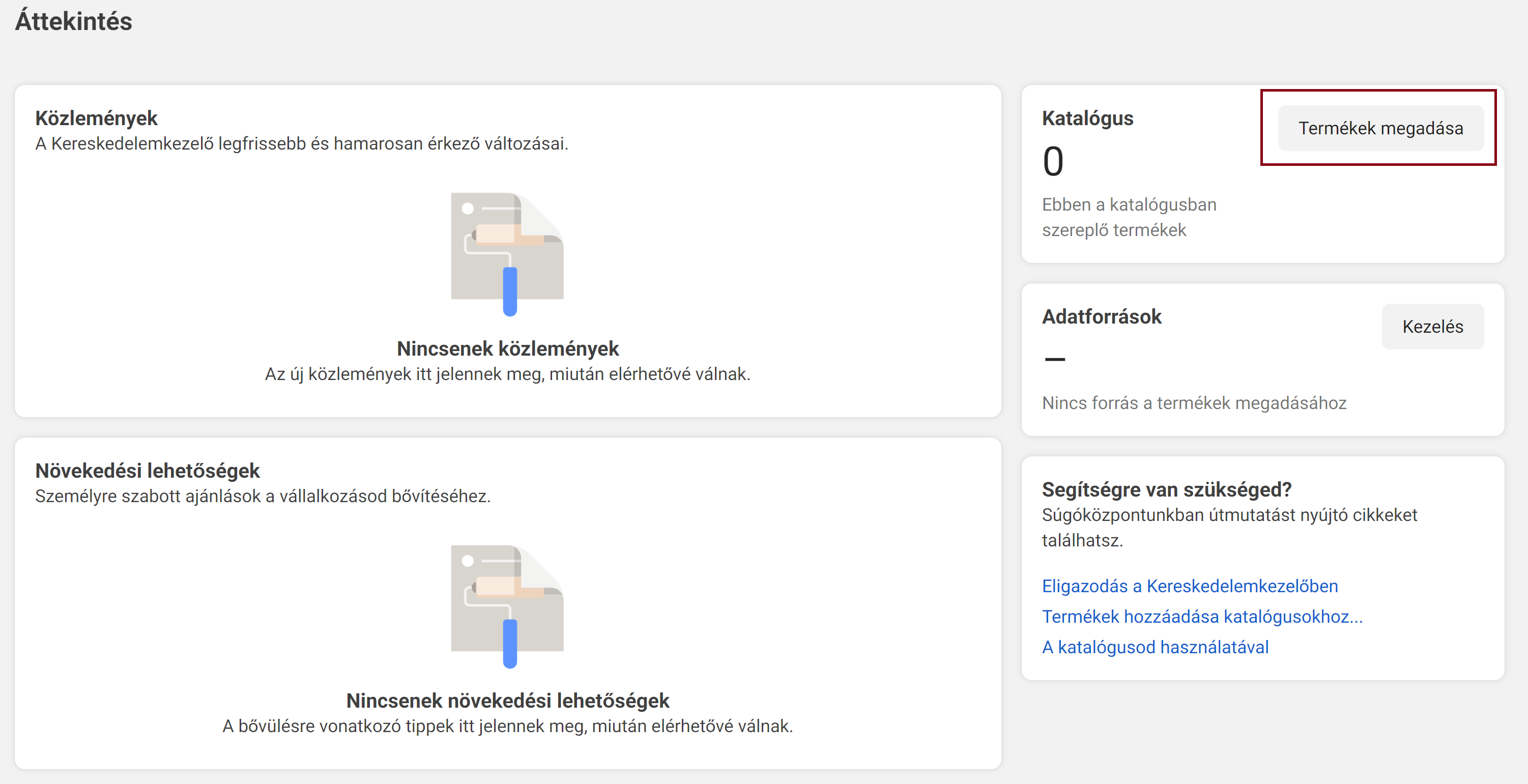The height and width of the screenshot is (784, 1528).
Task: Click the Súgóközpontunkban útmutatást description text
Action: click(1229, 527)
